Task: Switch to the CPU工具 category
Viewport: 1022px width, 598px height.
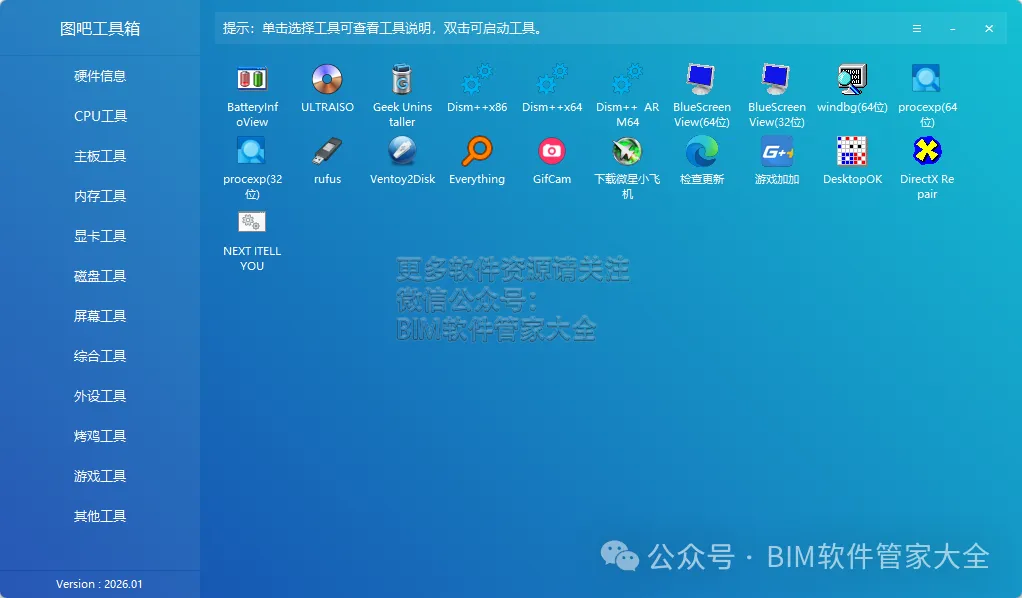Action: tap(100, 116)
